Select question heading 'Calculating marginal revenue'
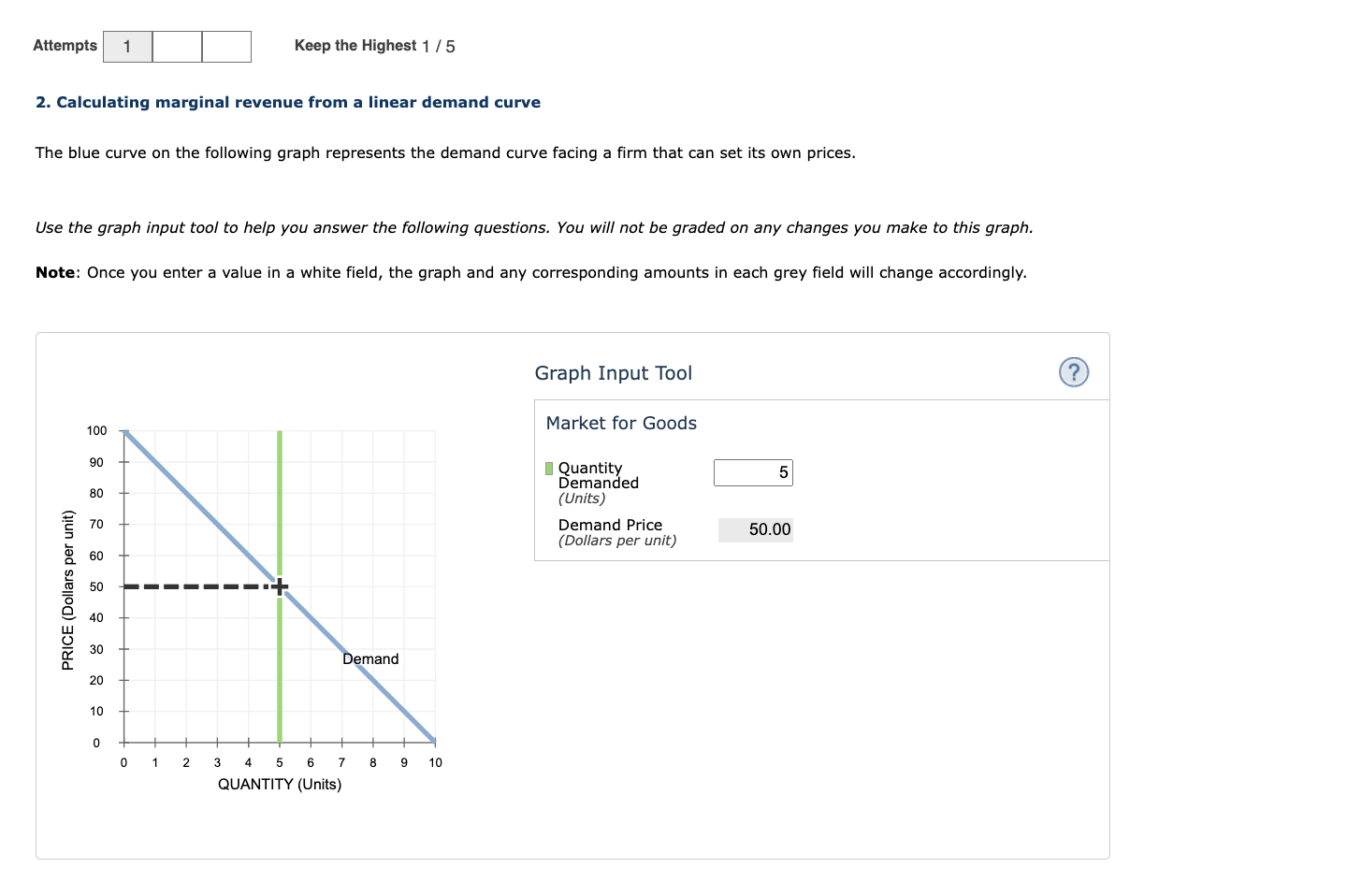The width and height of the screenshot is (1347, 896). pos(288,102)
